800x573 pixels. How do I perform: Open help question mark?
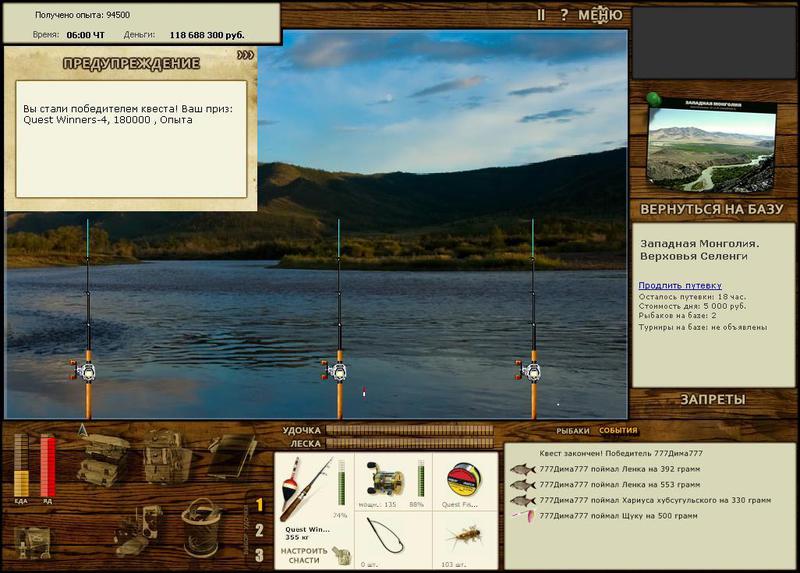tap(564, 15)
